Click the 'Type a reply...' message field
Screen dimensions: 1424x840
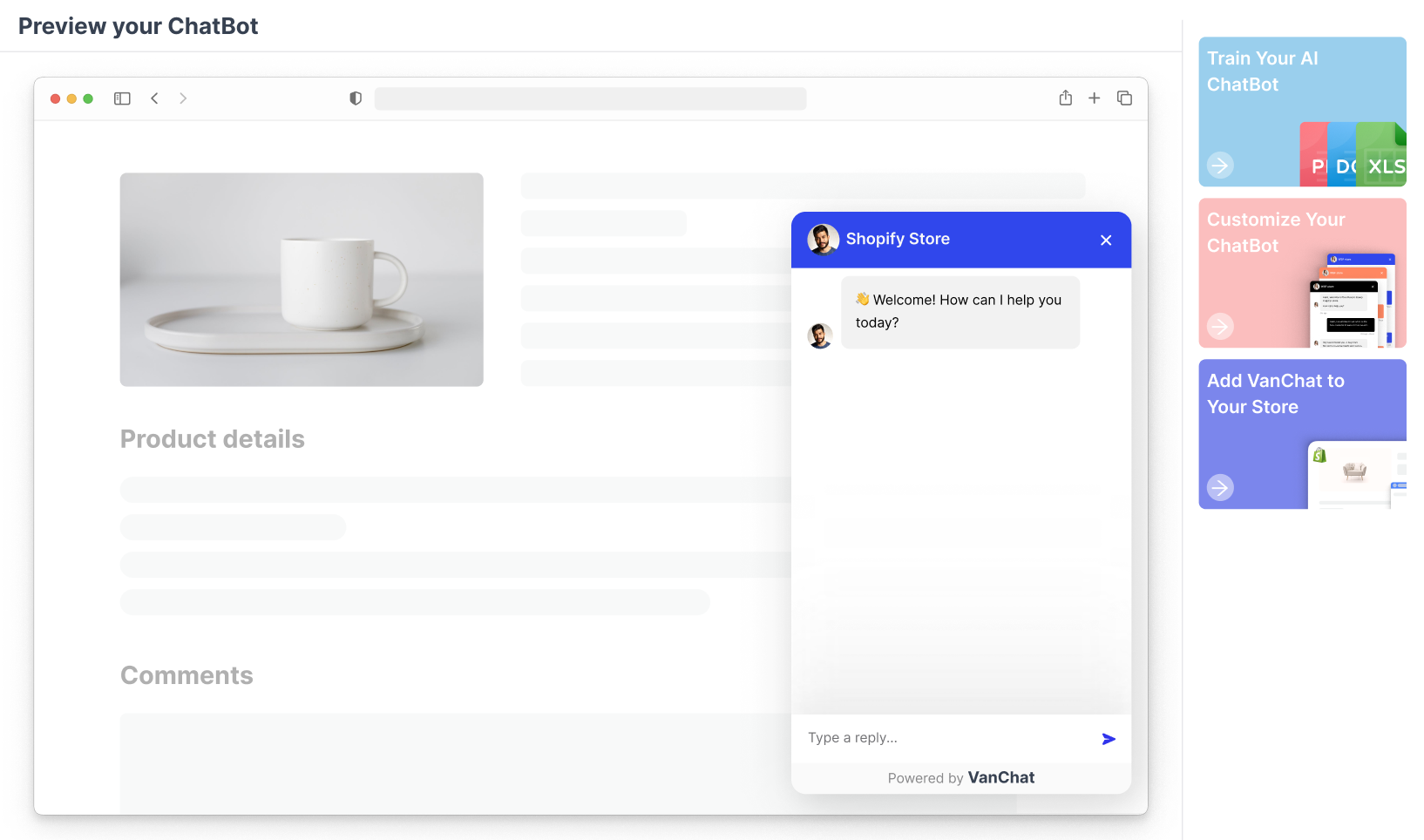(x=946, y=738)
